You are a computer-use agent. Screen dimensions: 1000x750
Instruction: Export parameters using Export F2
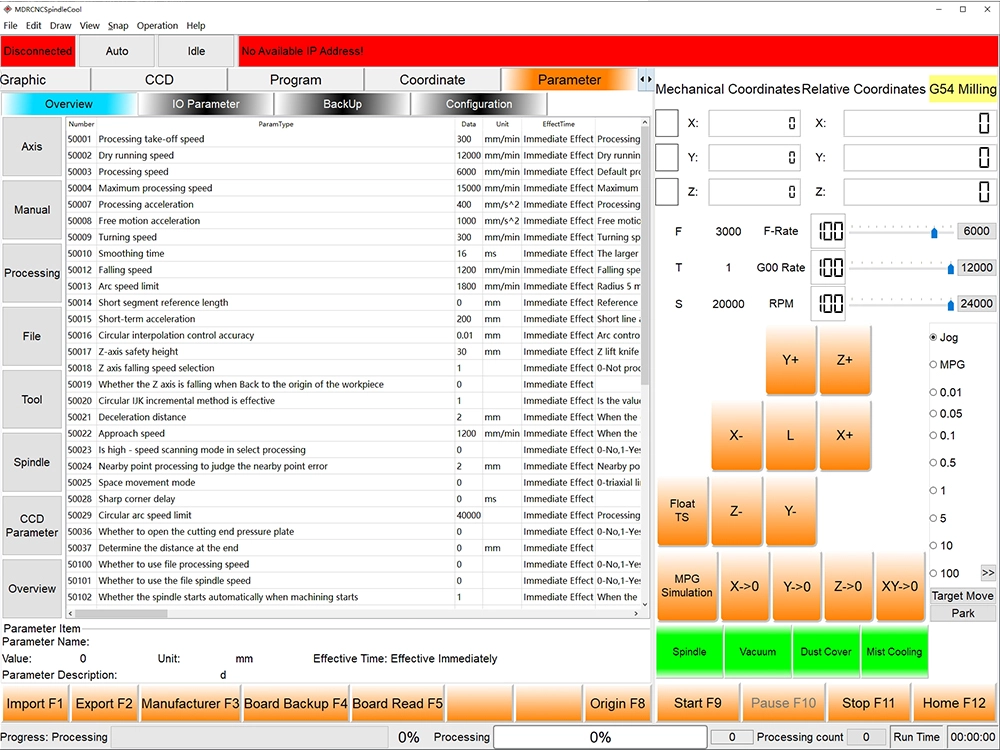pyautogui.click(x=104, y=703)
